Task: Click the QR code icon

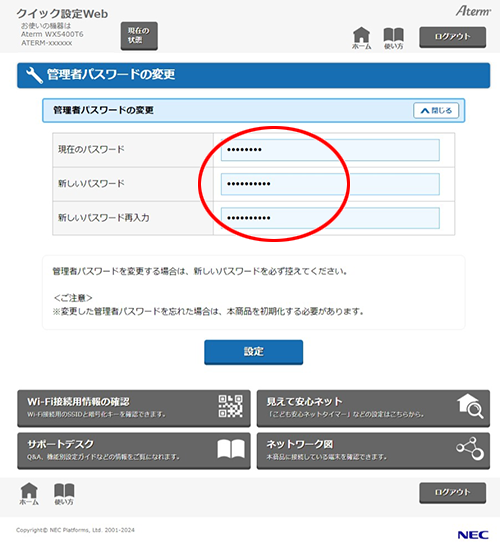Action: (231, 406)
